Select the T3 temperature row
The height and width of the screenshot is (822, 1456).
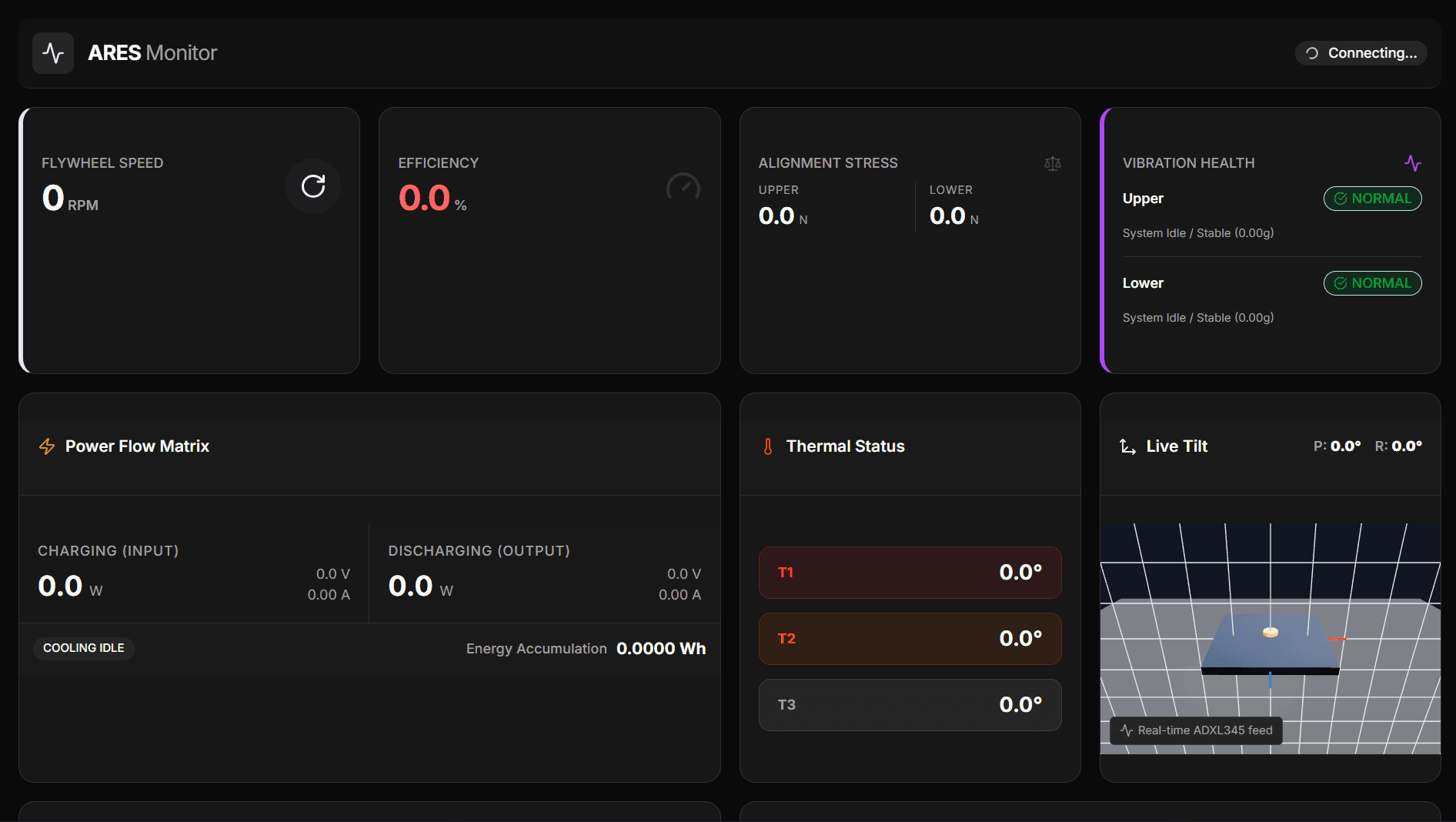click(x=910, y=705)
